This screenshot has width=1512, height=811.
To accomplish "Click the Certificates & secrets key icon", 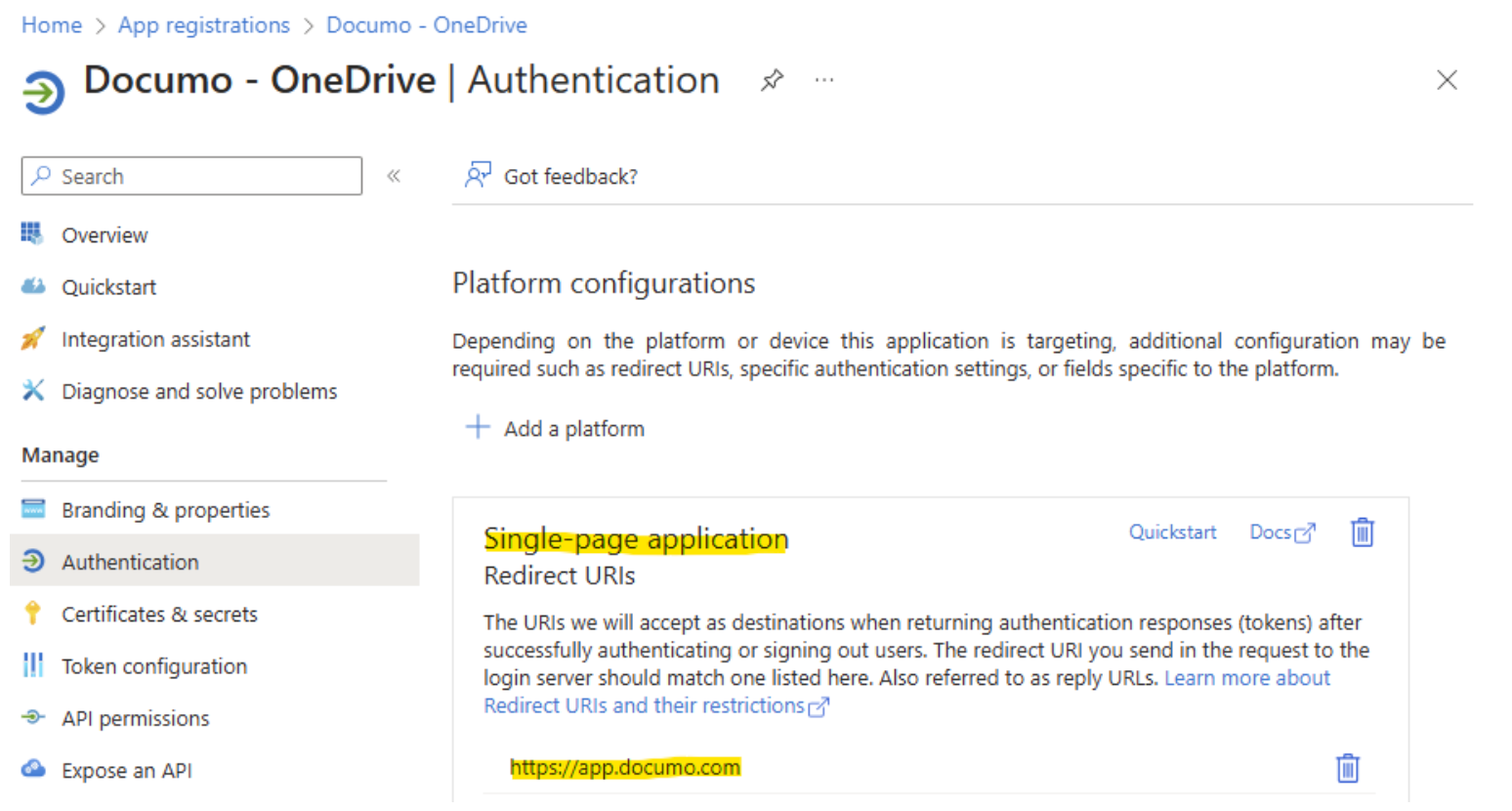I will coord(32,613).
